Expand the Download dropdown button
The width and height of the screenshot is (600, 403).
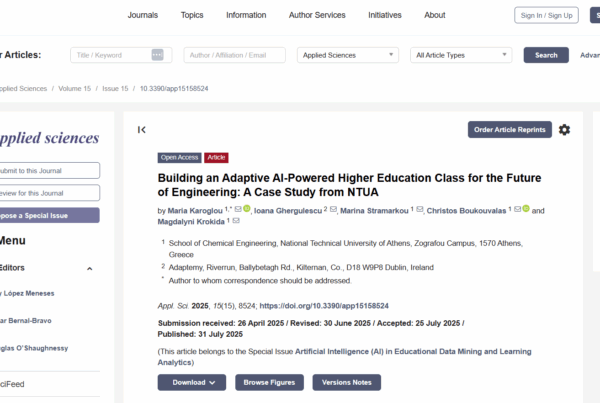tap(192, 382)
